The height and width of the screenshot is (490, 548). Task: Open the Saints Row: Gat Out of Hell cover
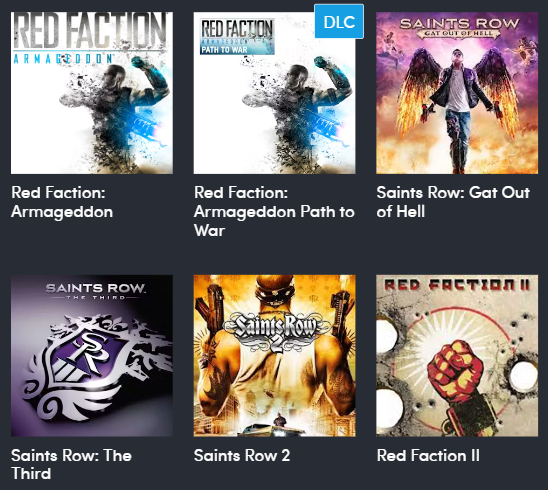pyautogui.click(x=457, y=93)
